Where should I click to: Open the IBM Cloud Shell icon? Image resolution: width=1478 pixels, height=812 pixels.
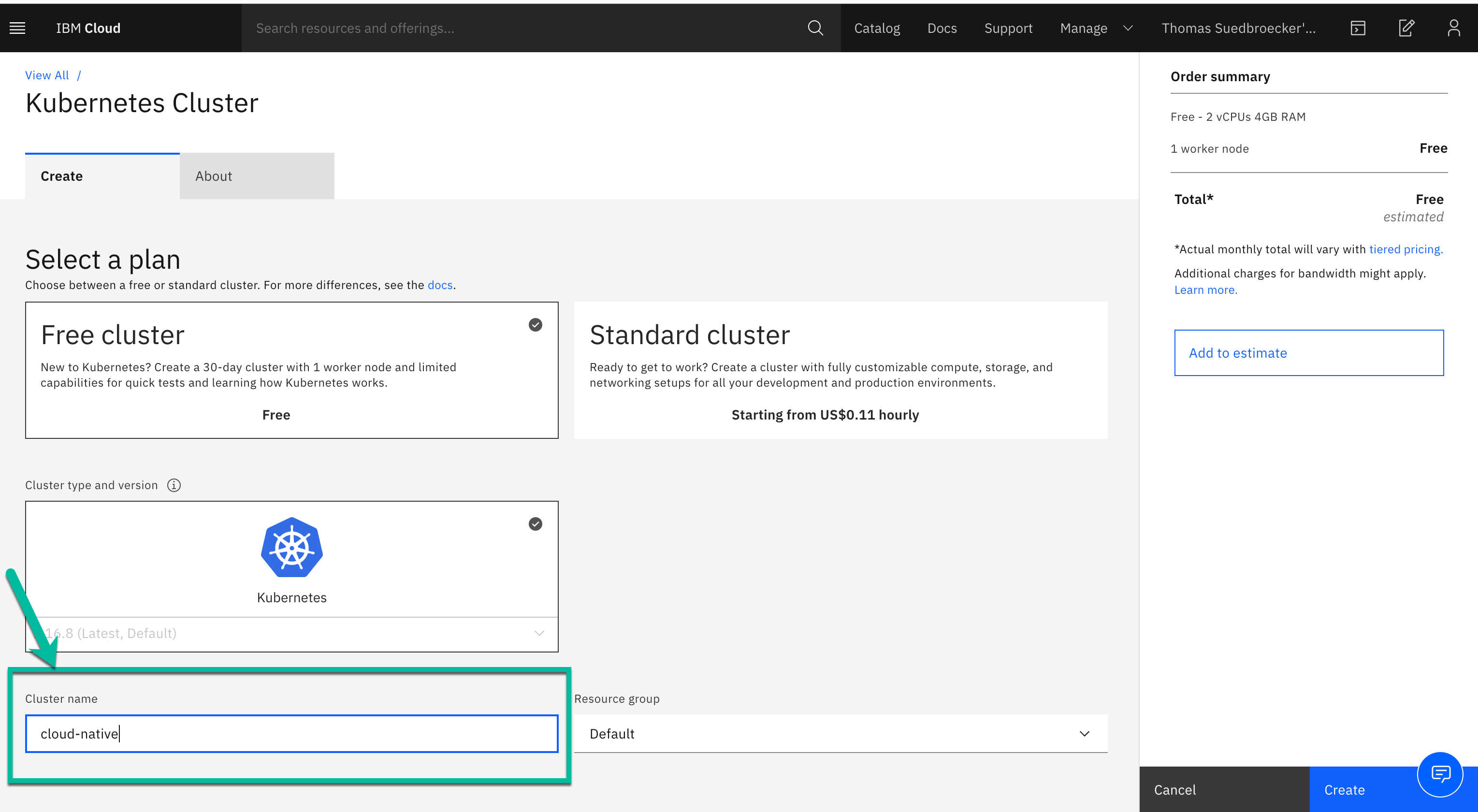pos(1358,28)
